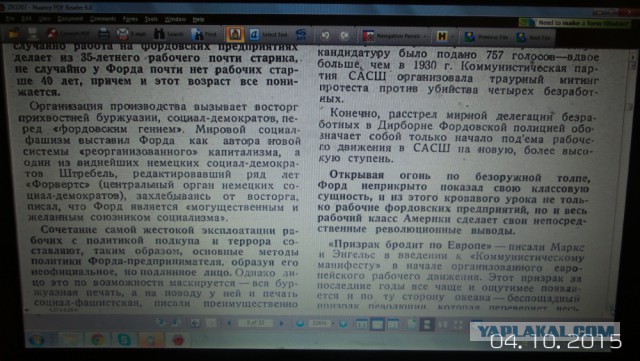Activate the Select Text tool

click(x=268, y=35)
